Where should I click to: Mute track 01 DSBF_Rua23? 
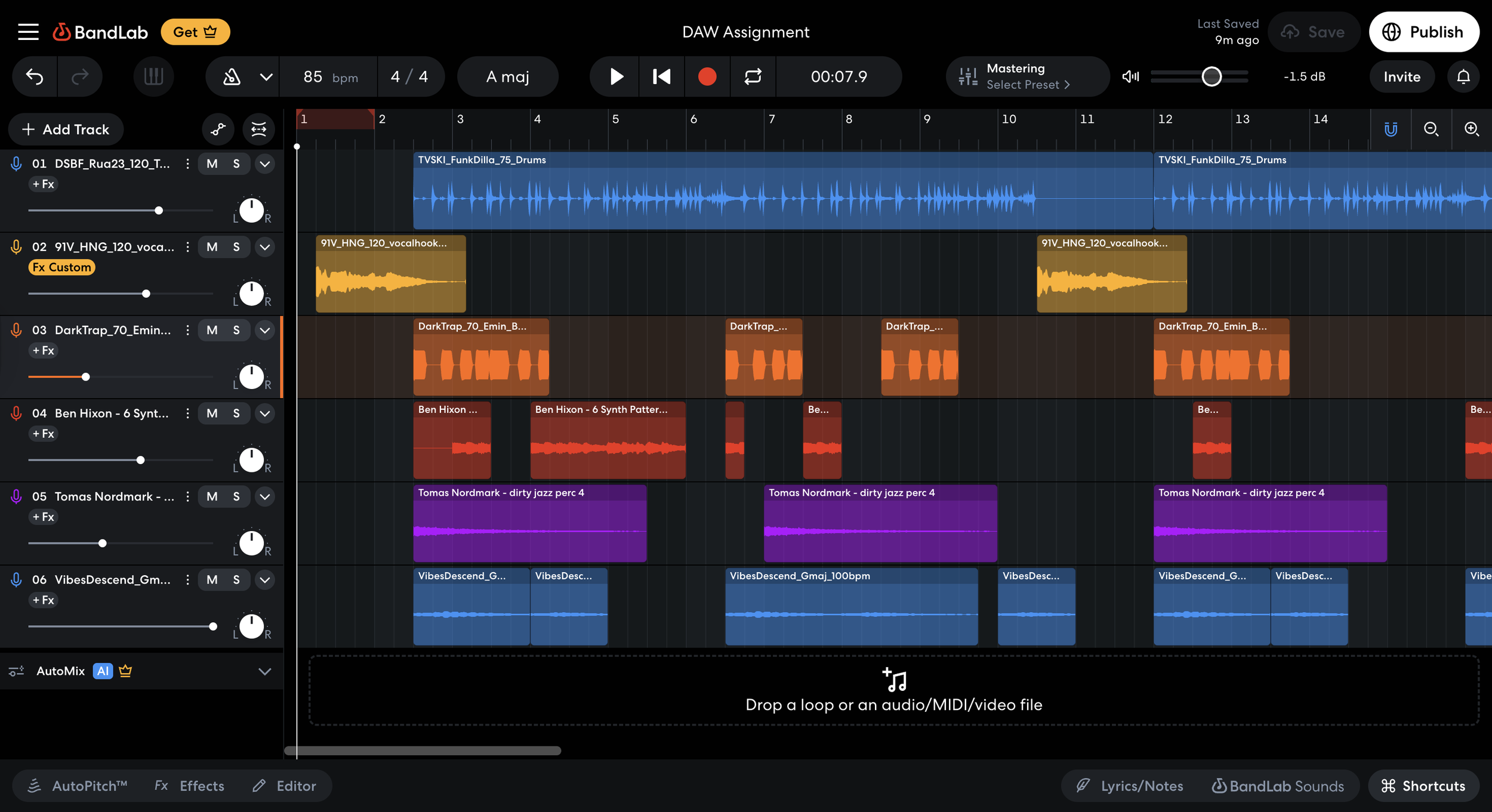212,163
